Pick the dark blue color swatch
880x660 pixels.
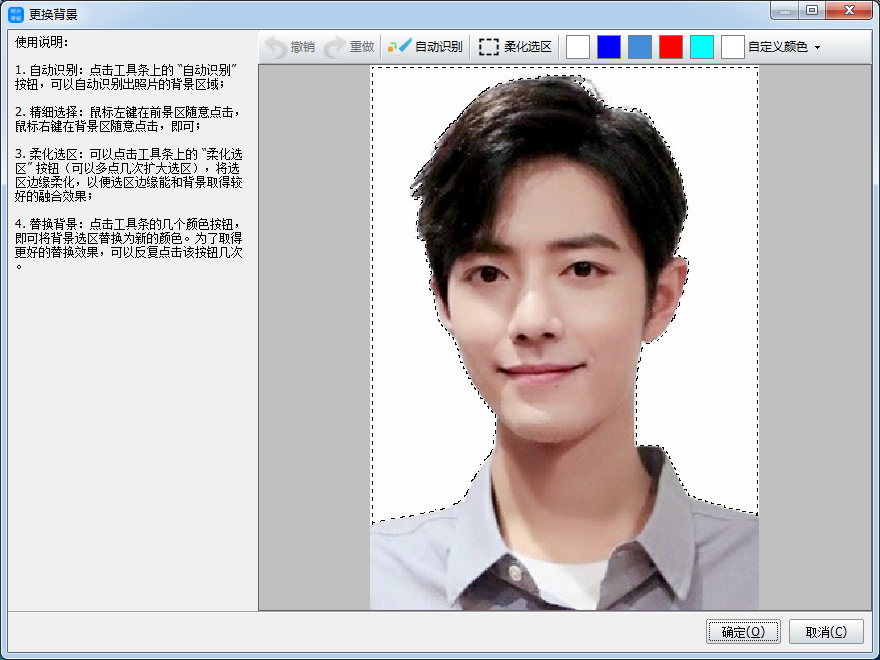click(609, 47)
